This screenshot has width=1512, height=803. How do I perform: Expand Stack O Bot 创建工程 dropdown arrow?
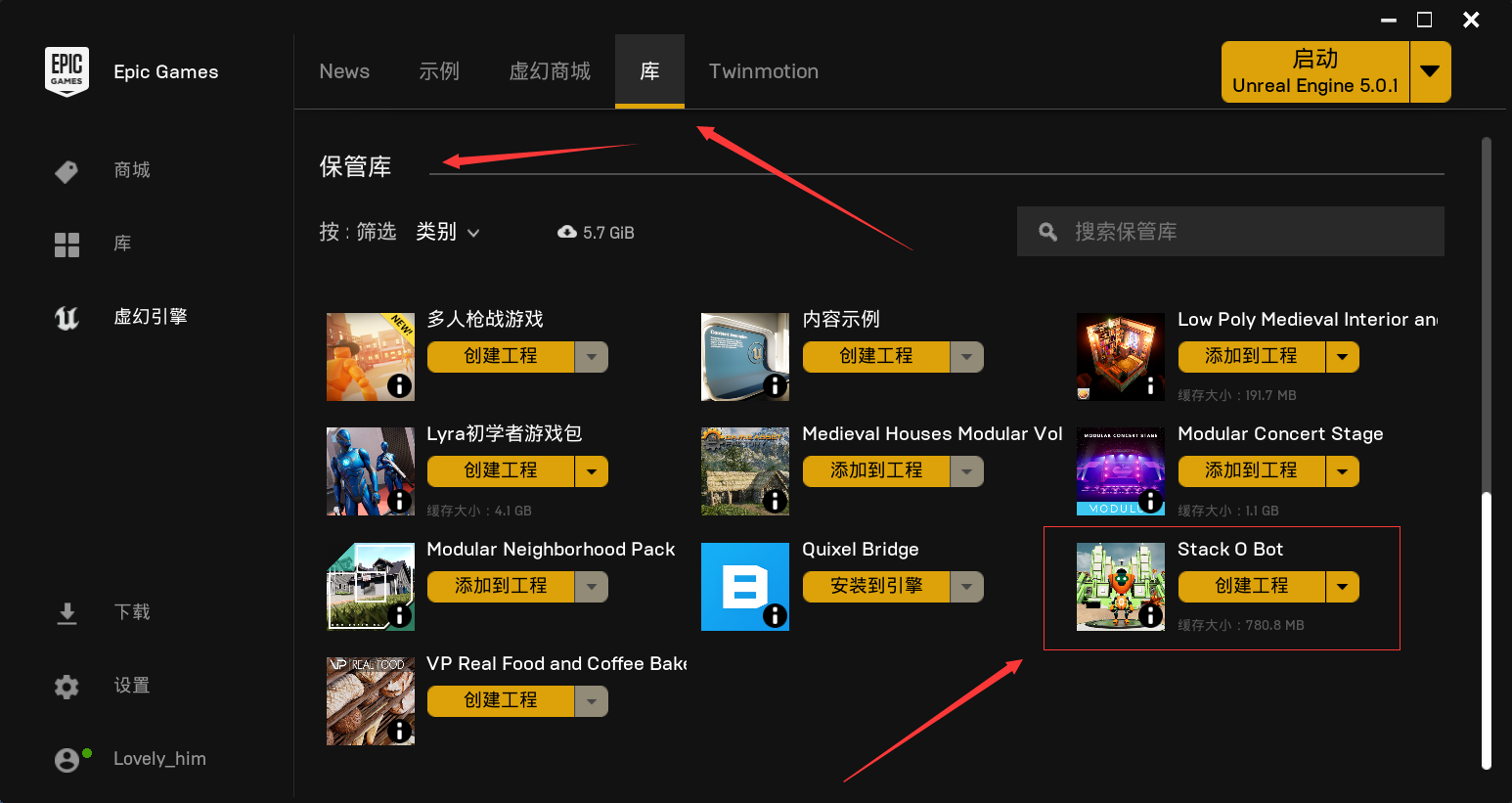1343,587
